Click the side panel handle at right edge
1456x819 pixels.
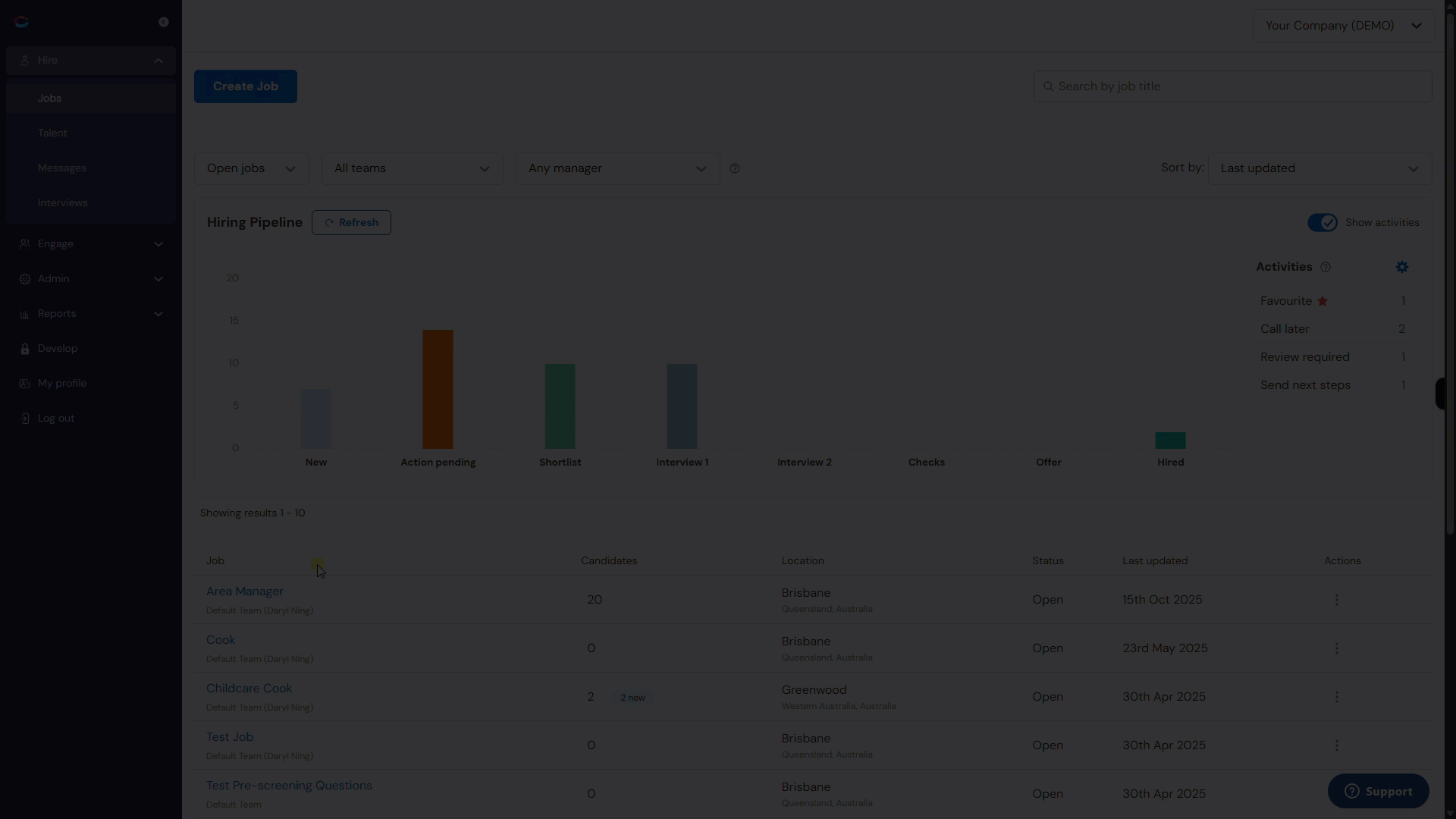(x=1440, y=394)
